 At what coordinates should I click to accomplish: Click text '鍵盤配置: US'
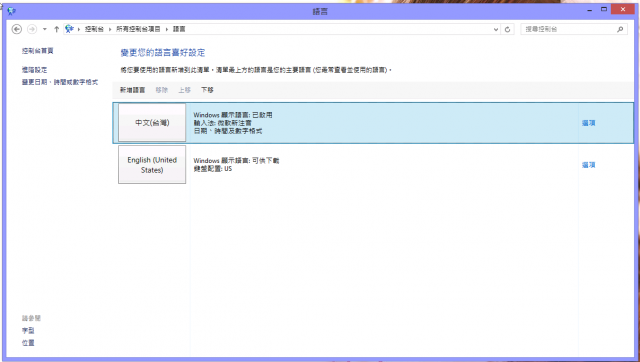[213, 169]
